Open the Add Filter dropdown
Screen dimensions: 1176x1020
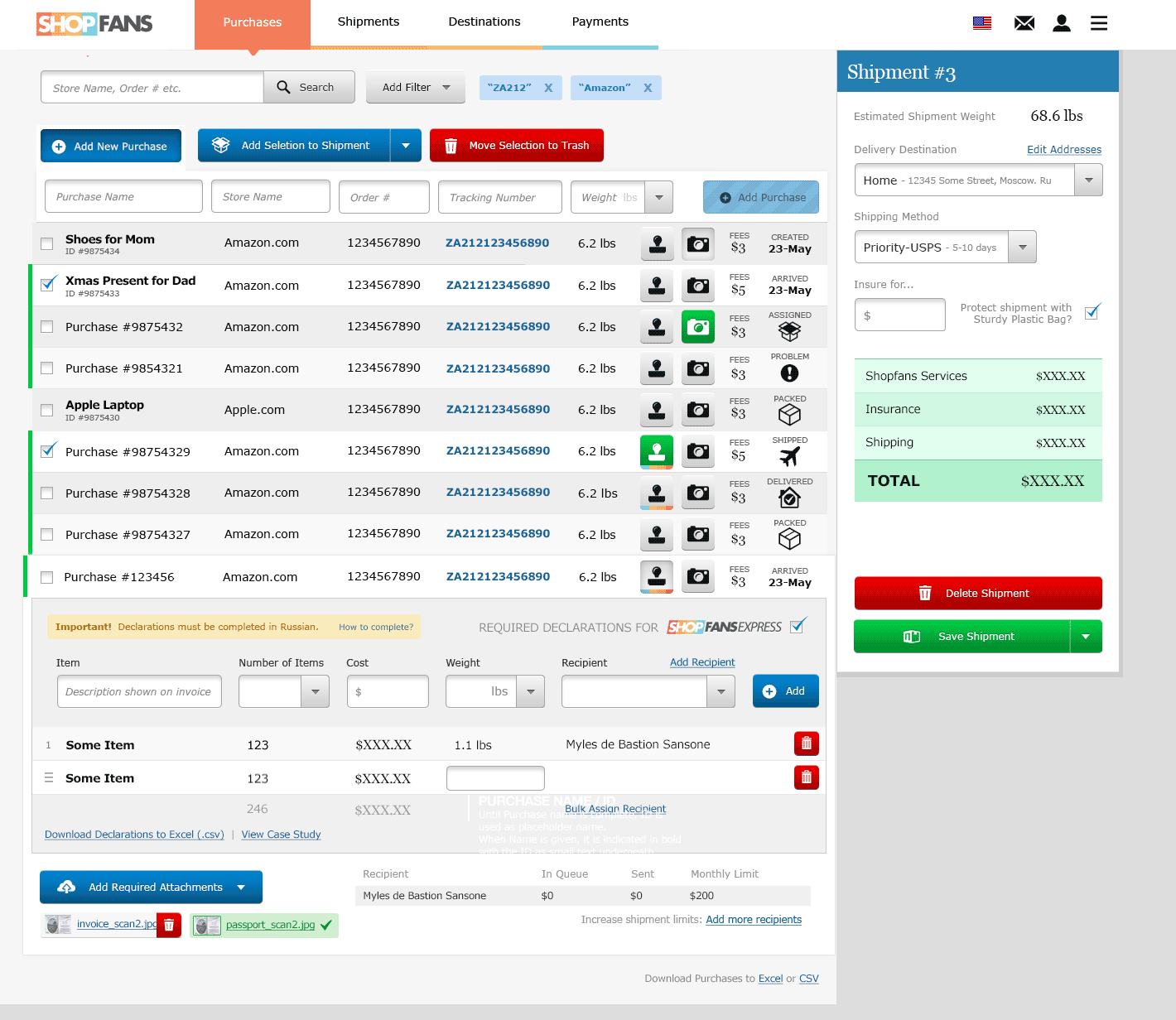415,87
